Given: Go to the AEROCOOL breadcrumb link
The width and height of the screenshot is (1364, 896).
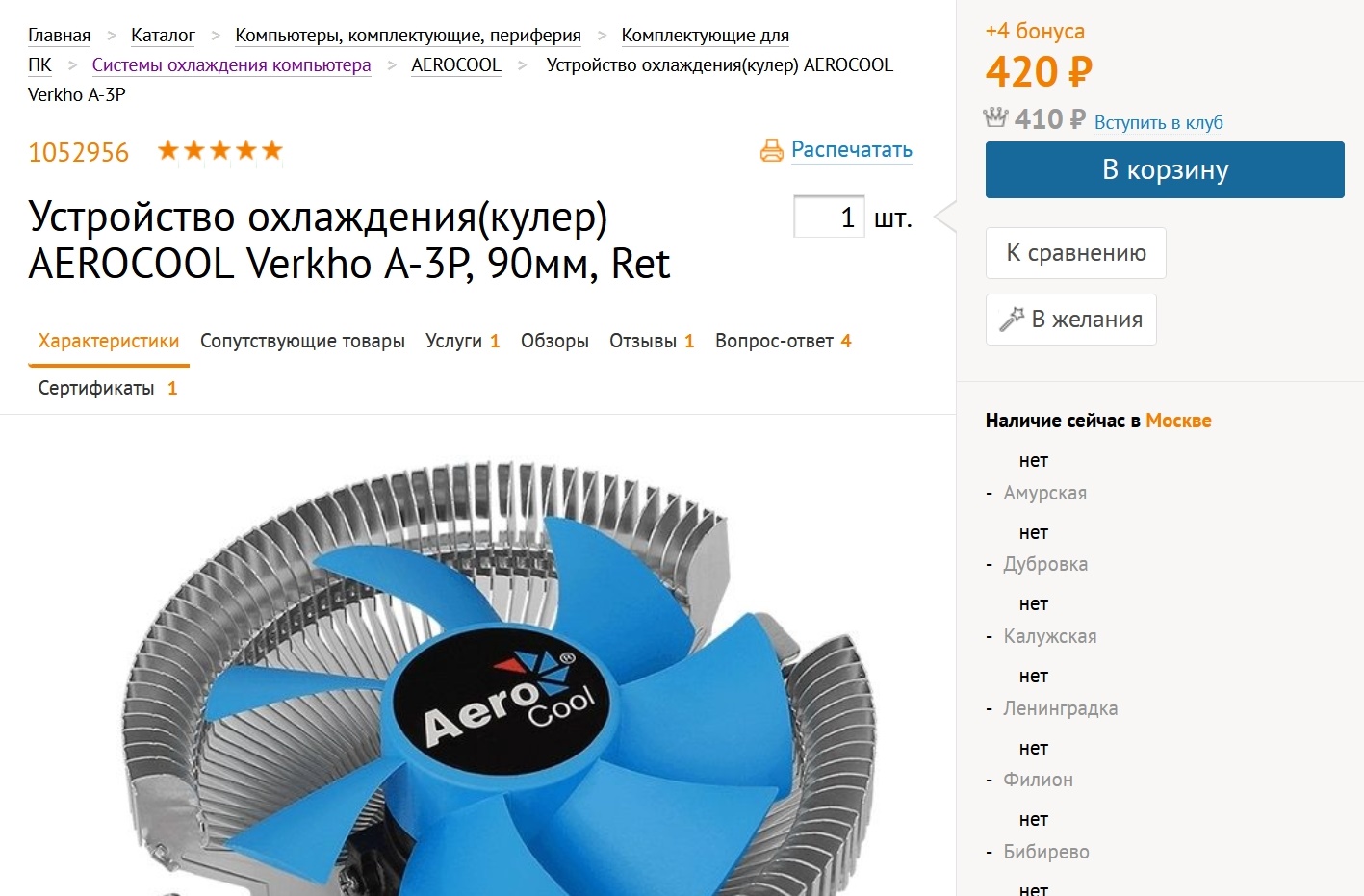Looking at the screenshot, I should 456,65.
